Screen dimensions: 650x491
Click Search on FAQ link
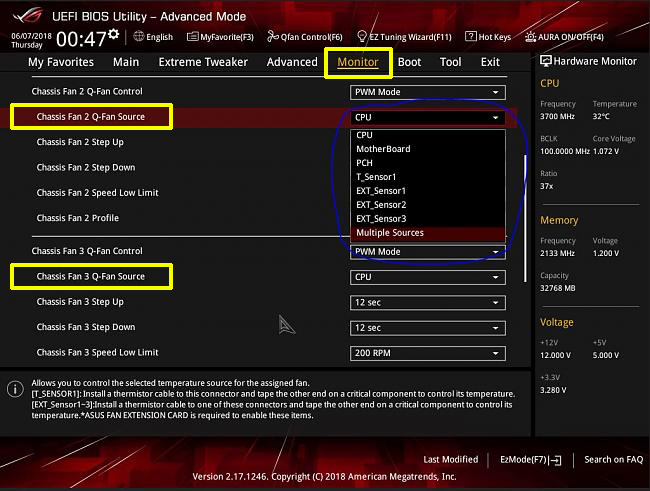point(614,459)
